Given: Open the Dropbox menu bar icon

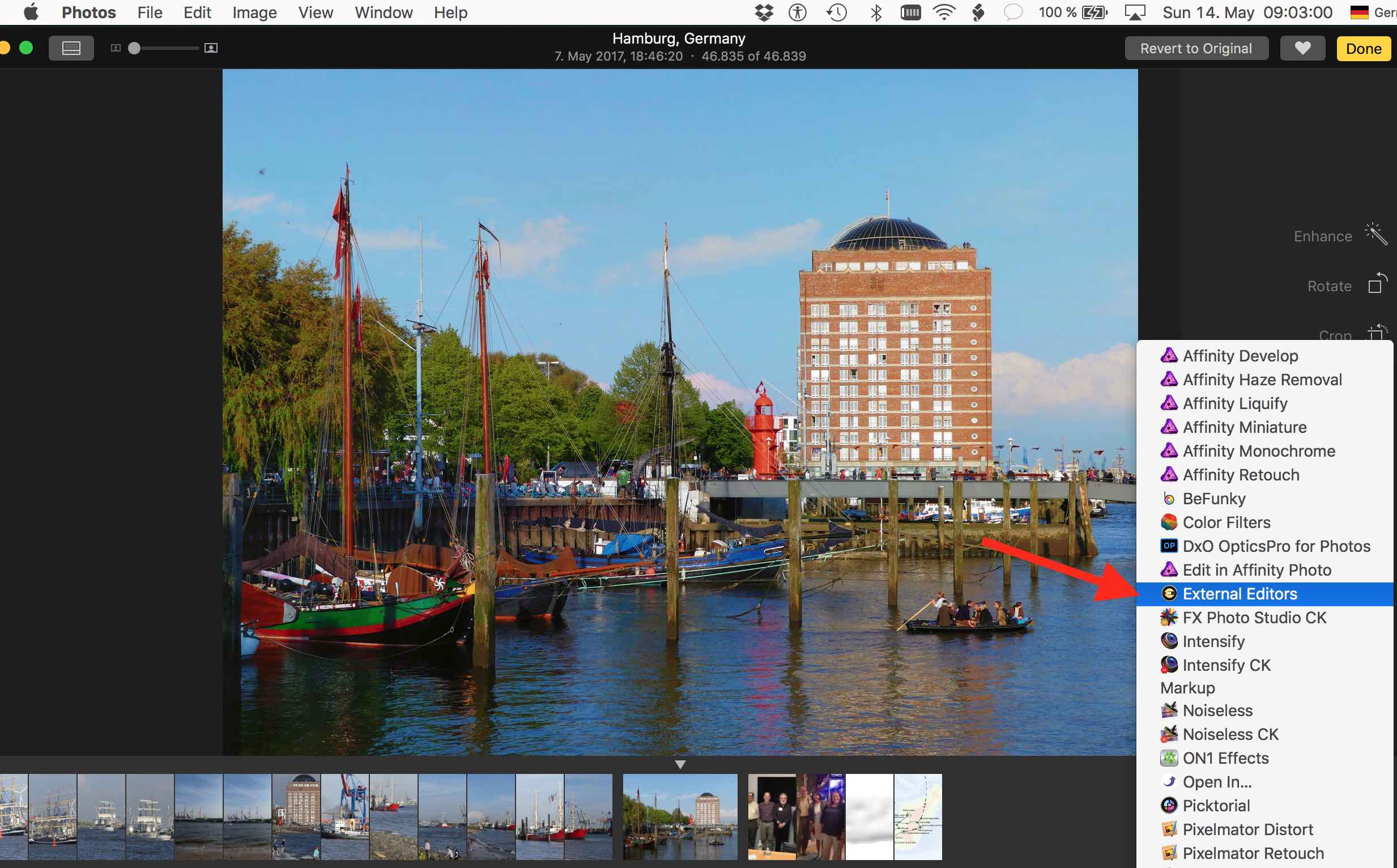Looking at the screenshot, I should (x=763, y=12).
